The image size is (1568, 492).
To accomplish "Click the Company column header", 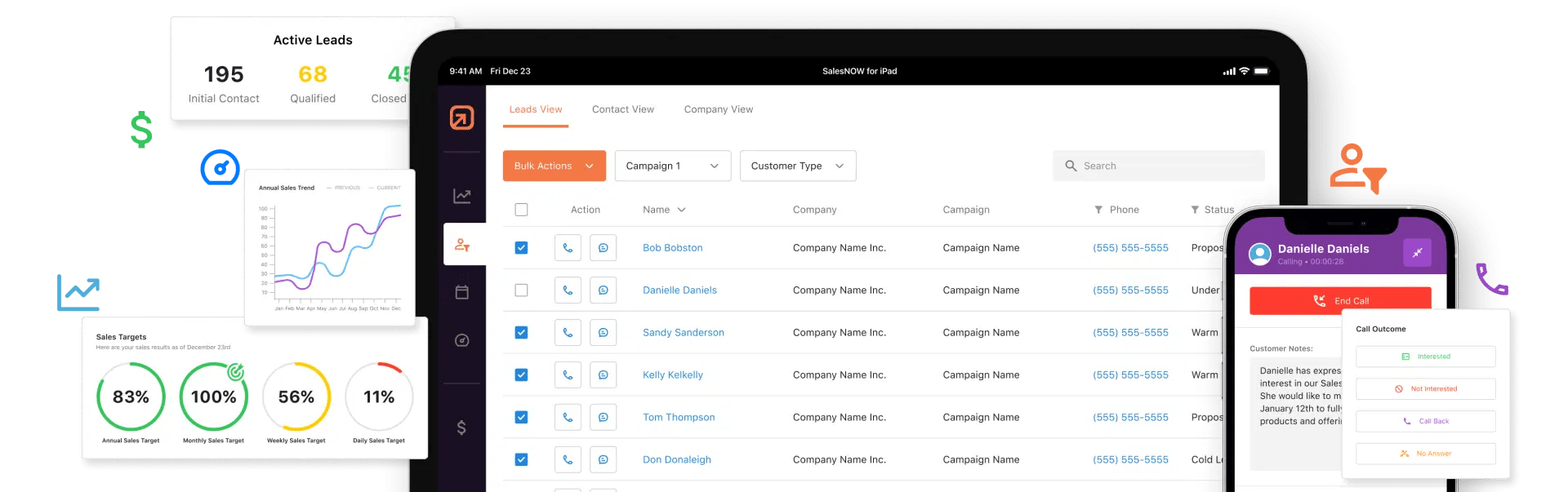I will click(814, 210).
